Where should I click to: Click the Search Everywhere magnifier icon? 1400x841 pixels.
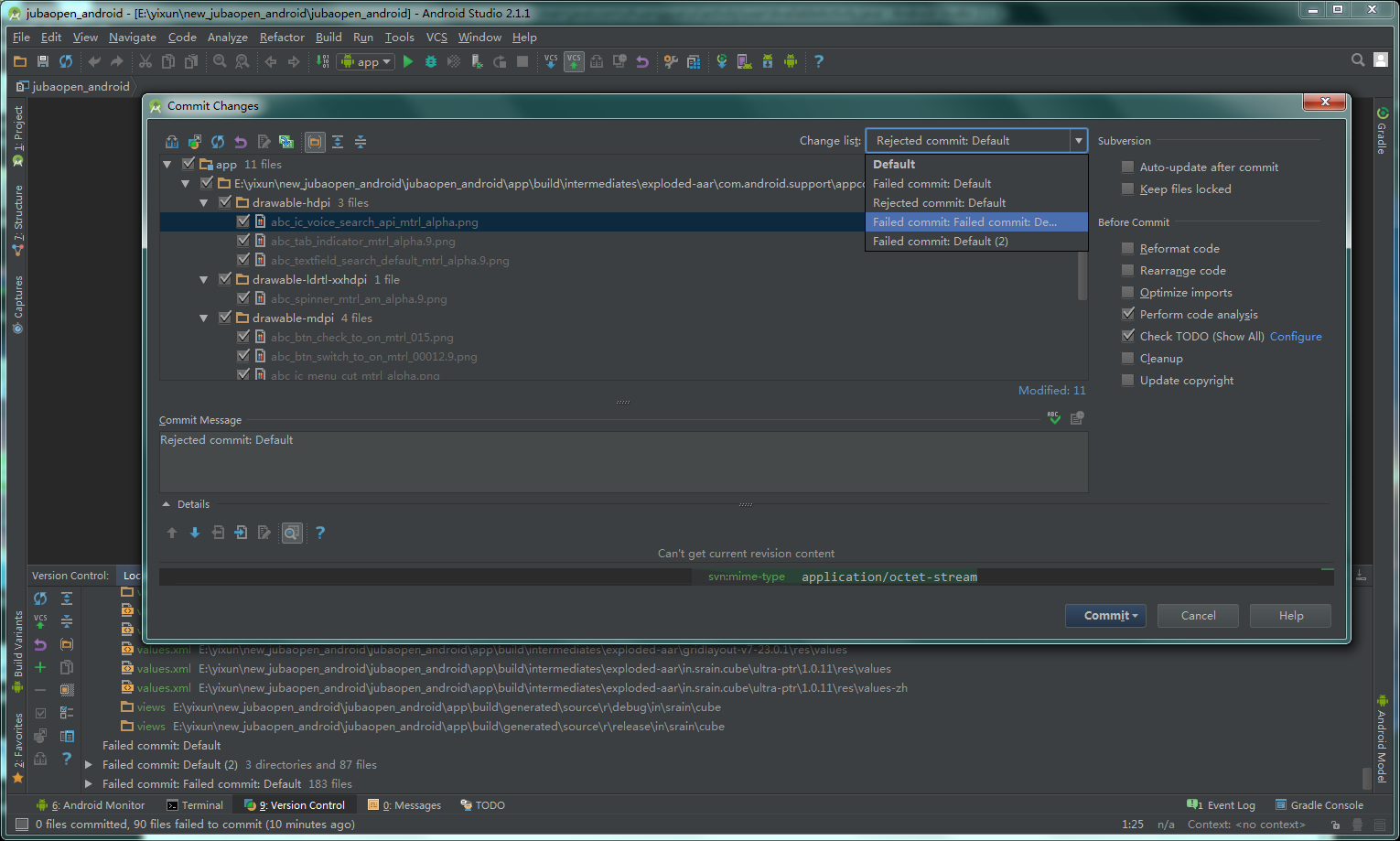[1359, 59]
